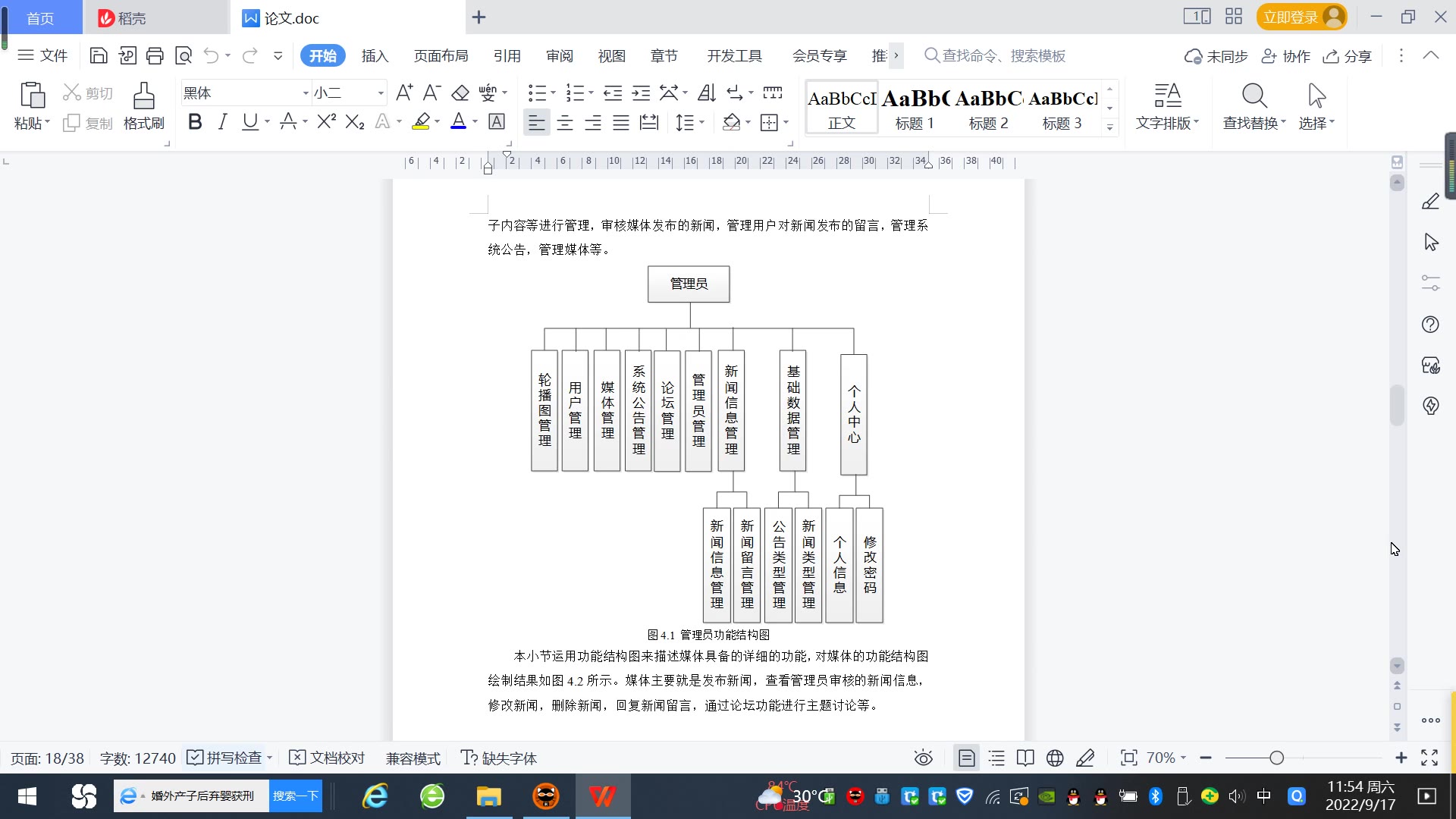Click the print icon in quick toolbar
1456x819 pixels.
(x=155, y=55)
